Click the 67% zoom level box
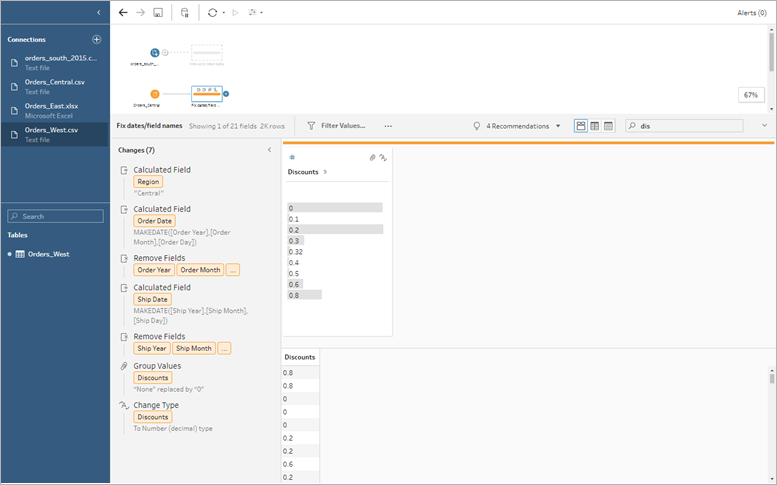Viewport: 777px width, 485px height. coord(751,95)
